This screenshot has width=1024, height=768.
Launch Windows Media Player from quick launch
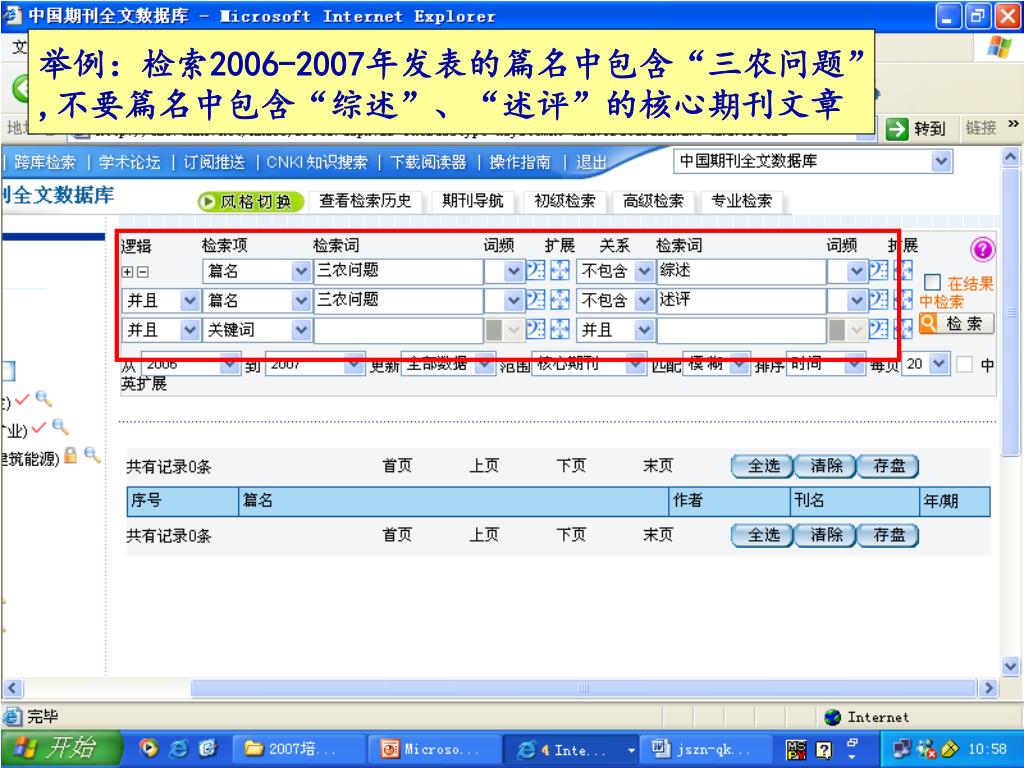(x=149, y=748)
